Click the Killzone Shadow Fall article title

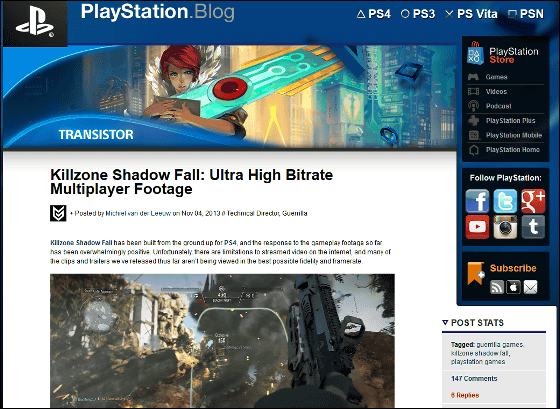click(192, 182)
